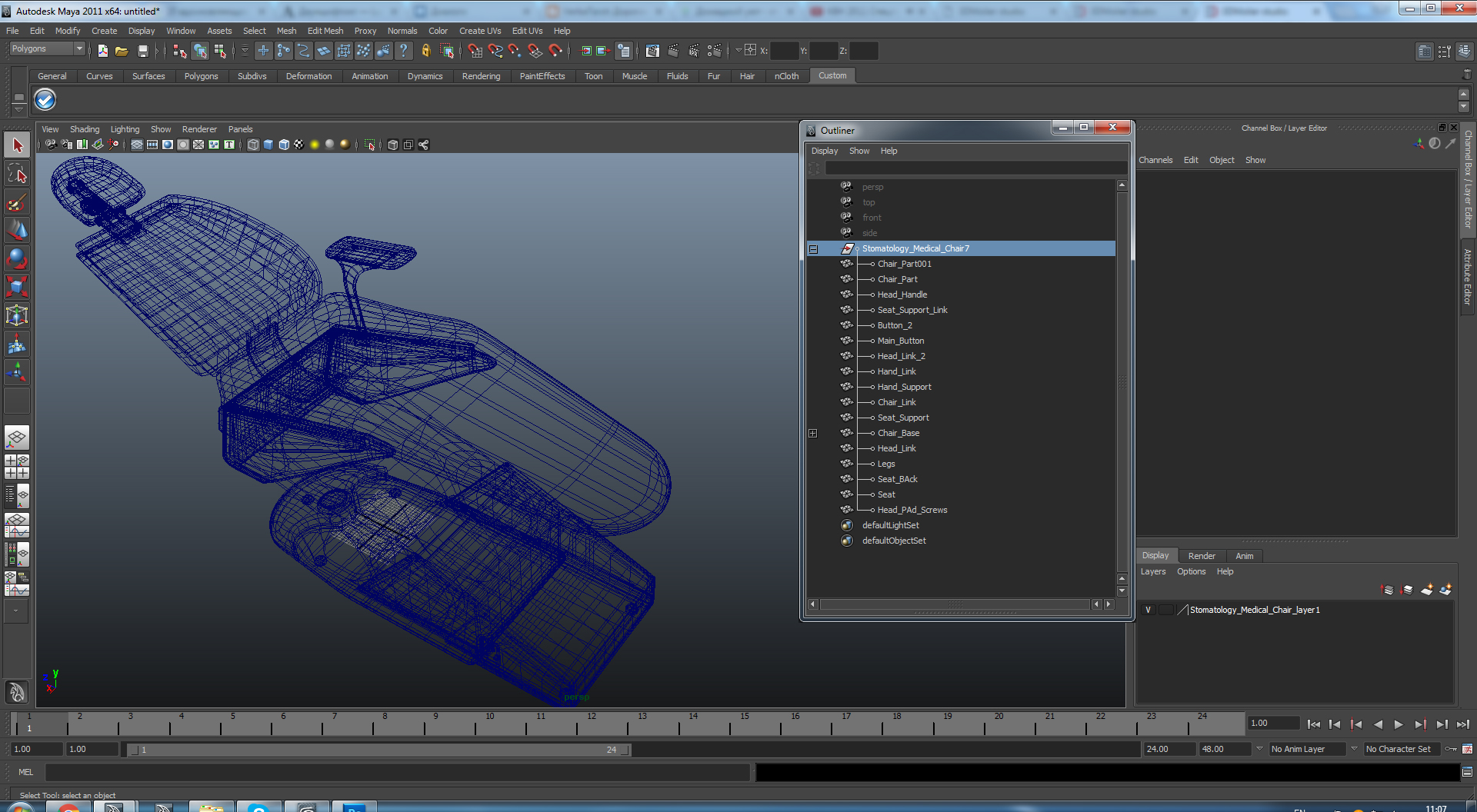The height and width of the screenshot is (812, 1477).
Task: Enable Snap to curves magnet
Action: (x=495, y=51)
